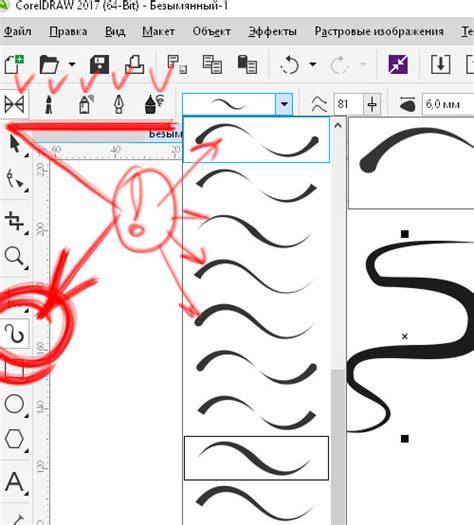The image size is (474, 525).
Task: Click the preset list scroll up arrow
Action: (338, 126)
